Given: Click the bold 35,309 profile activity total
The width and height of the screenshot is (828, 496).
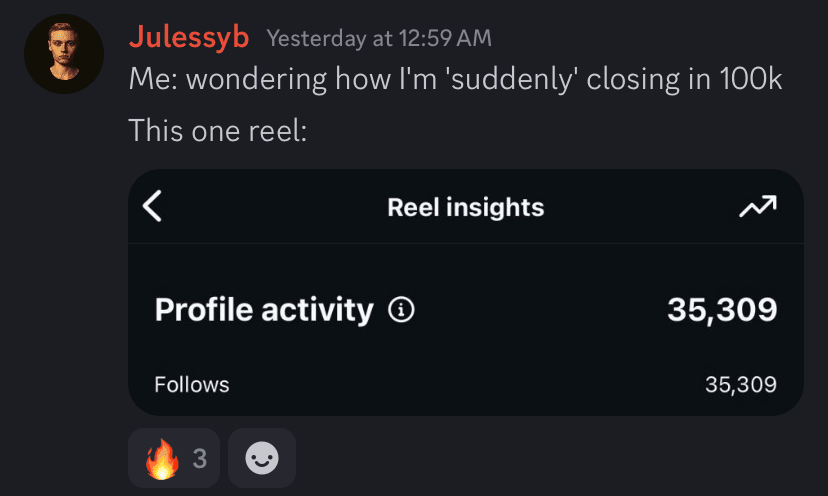Looking at the screenshot, I should point(721,310).
